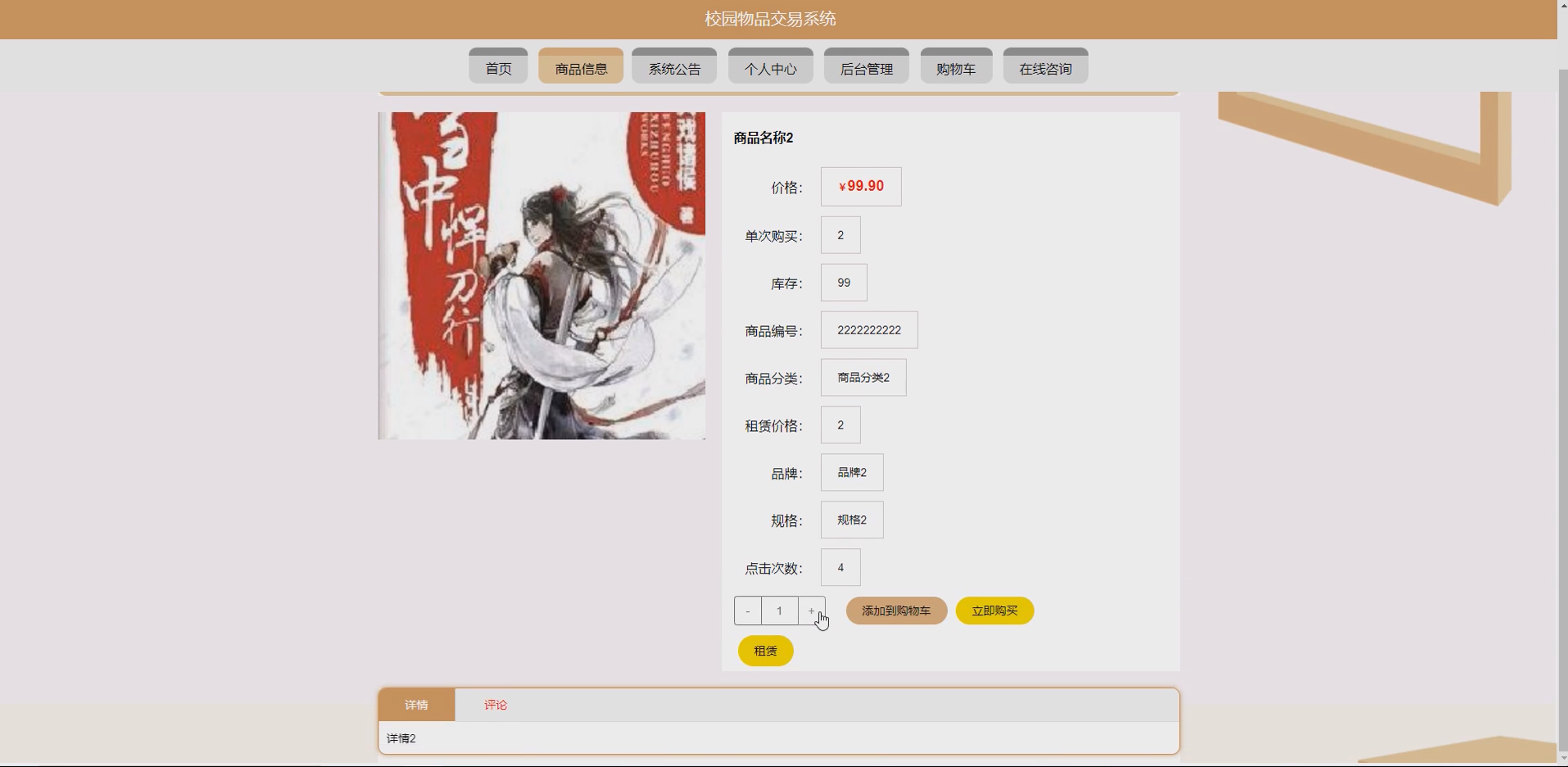Click the 库存 label
Viewport: 1568px width, 767px height.
786,284
